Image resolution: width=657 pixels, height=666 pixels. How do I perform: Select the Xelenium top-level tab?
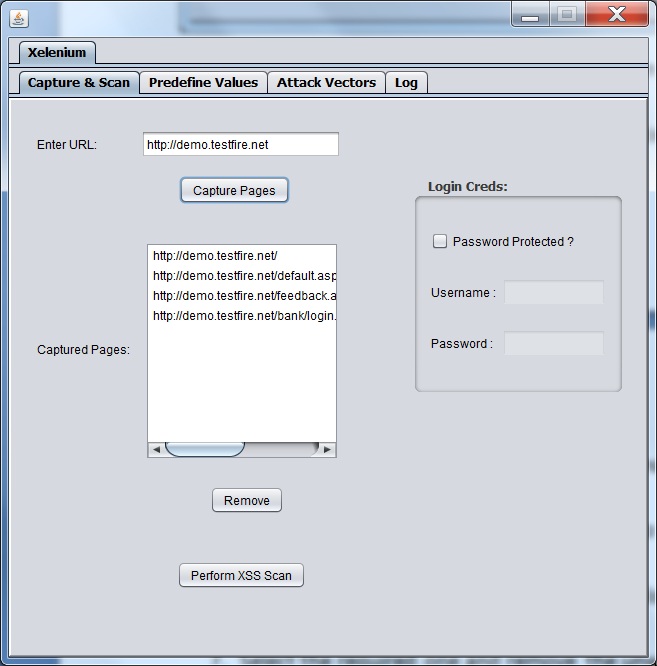[x=57, y=53]
